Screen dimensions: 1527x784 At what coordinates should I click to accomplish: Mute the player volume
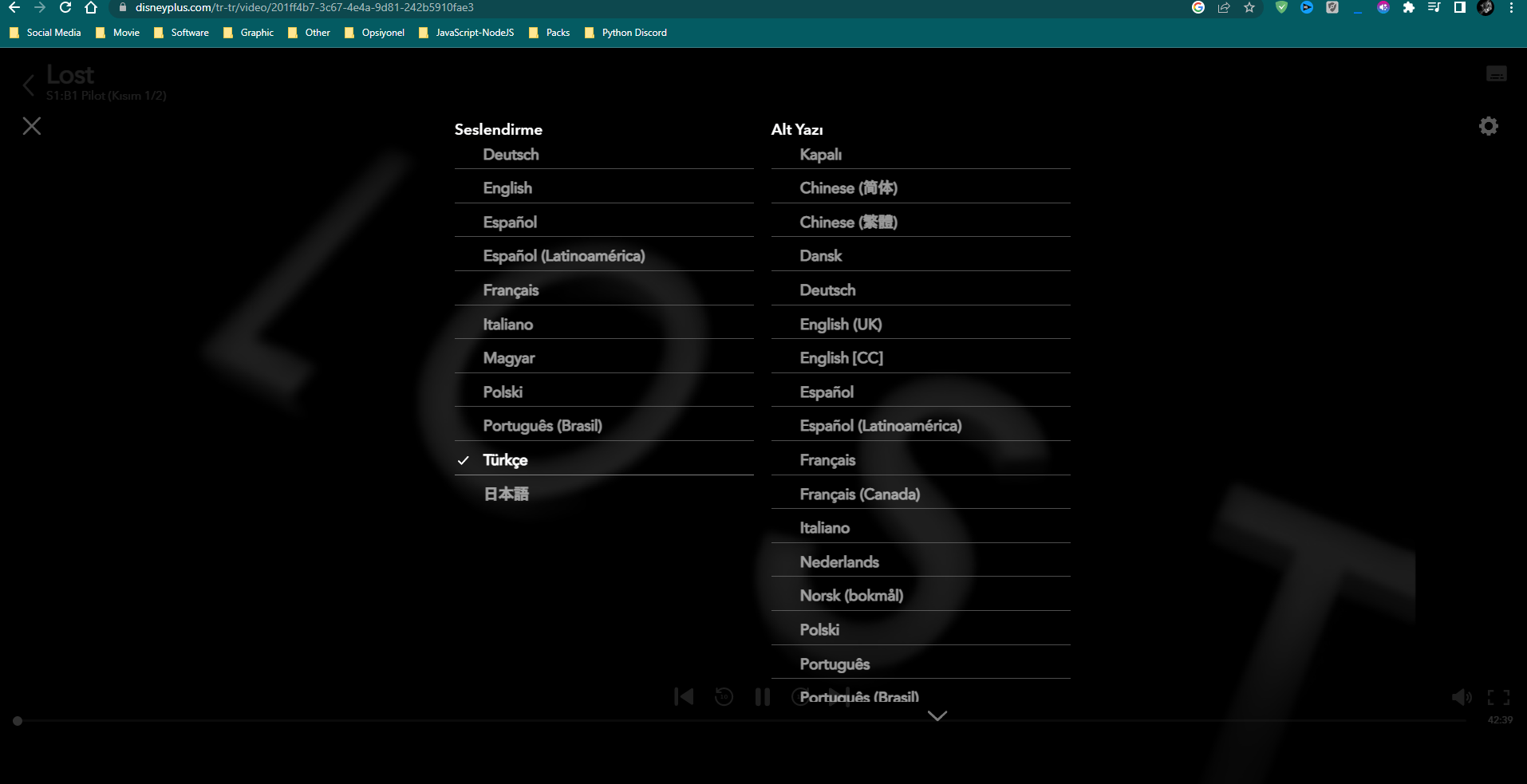coord(1462,698)
